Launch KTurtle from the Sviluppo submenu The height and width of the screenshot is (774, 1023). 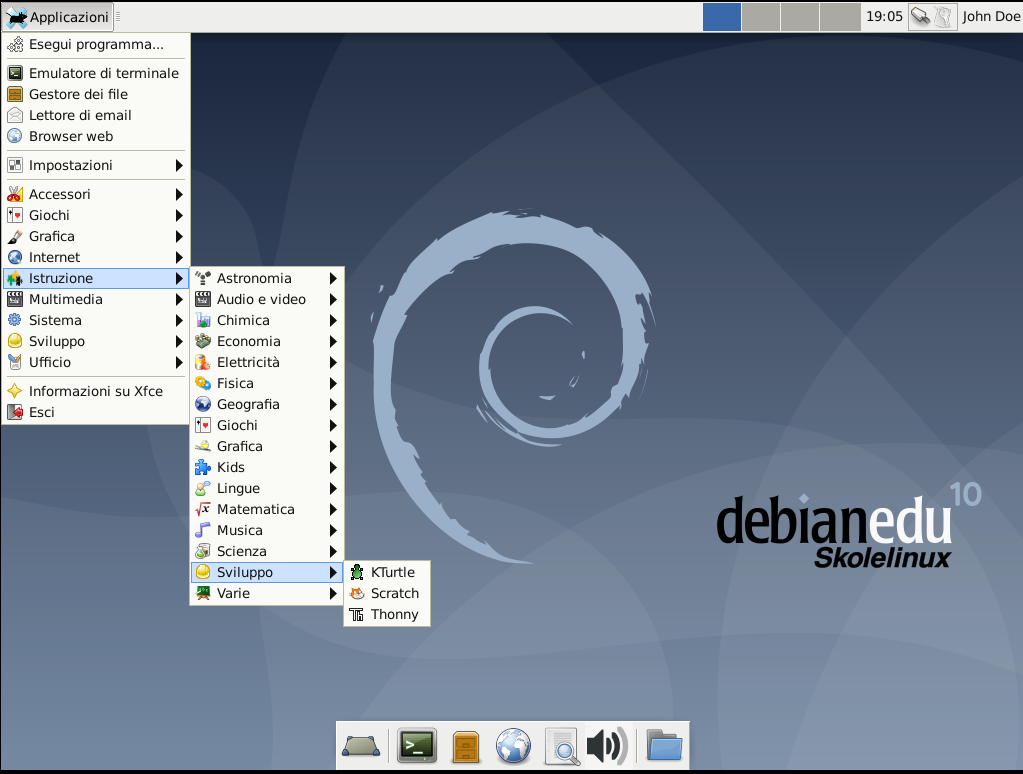[x=387, y=572]
